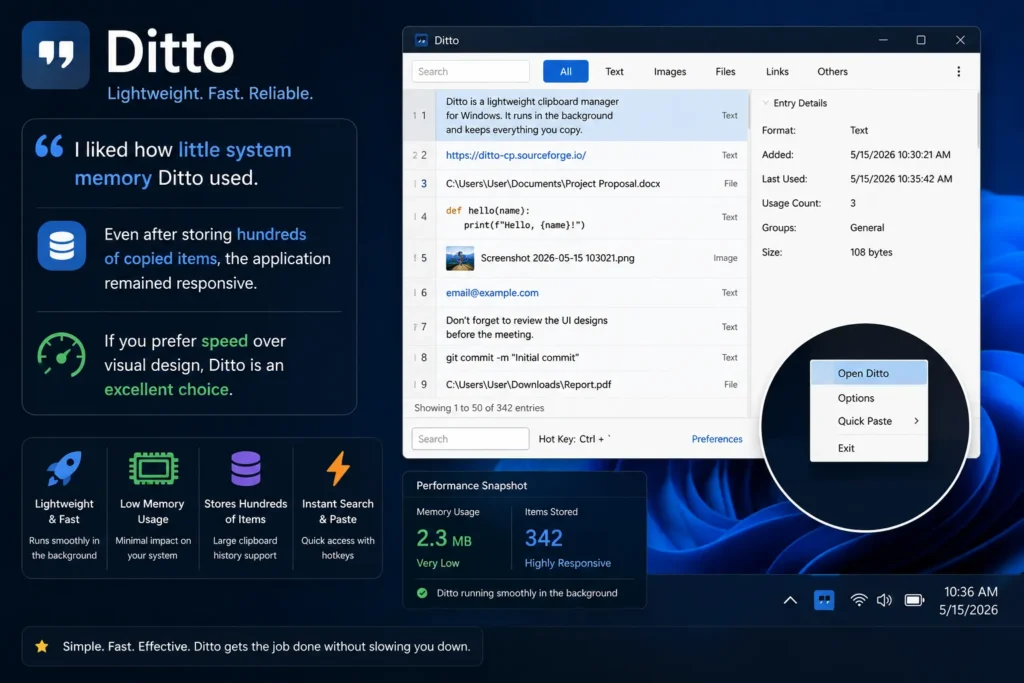Show hidden icons with taskbar chevron

coord(790,600)
